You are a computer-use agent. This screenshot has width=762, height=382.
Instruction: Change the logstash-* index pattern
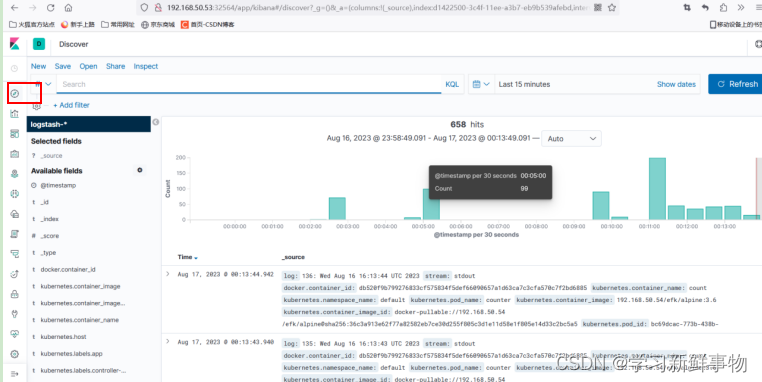[89, 124]
